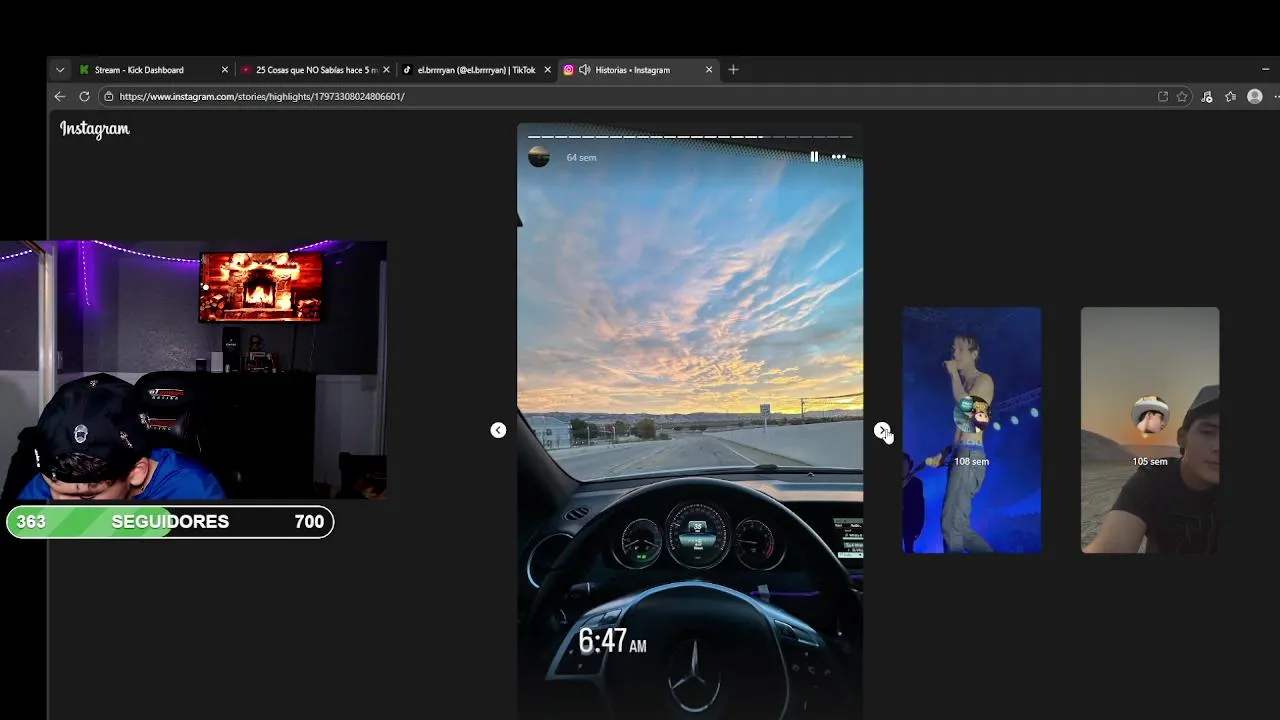Switch to the el.brrrryan TikTok tab
1280x720 pixels.
[x=476, y=70]
